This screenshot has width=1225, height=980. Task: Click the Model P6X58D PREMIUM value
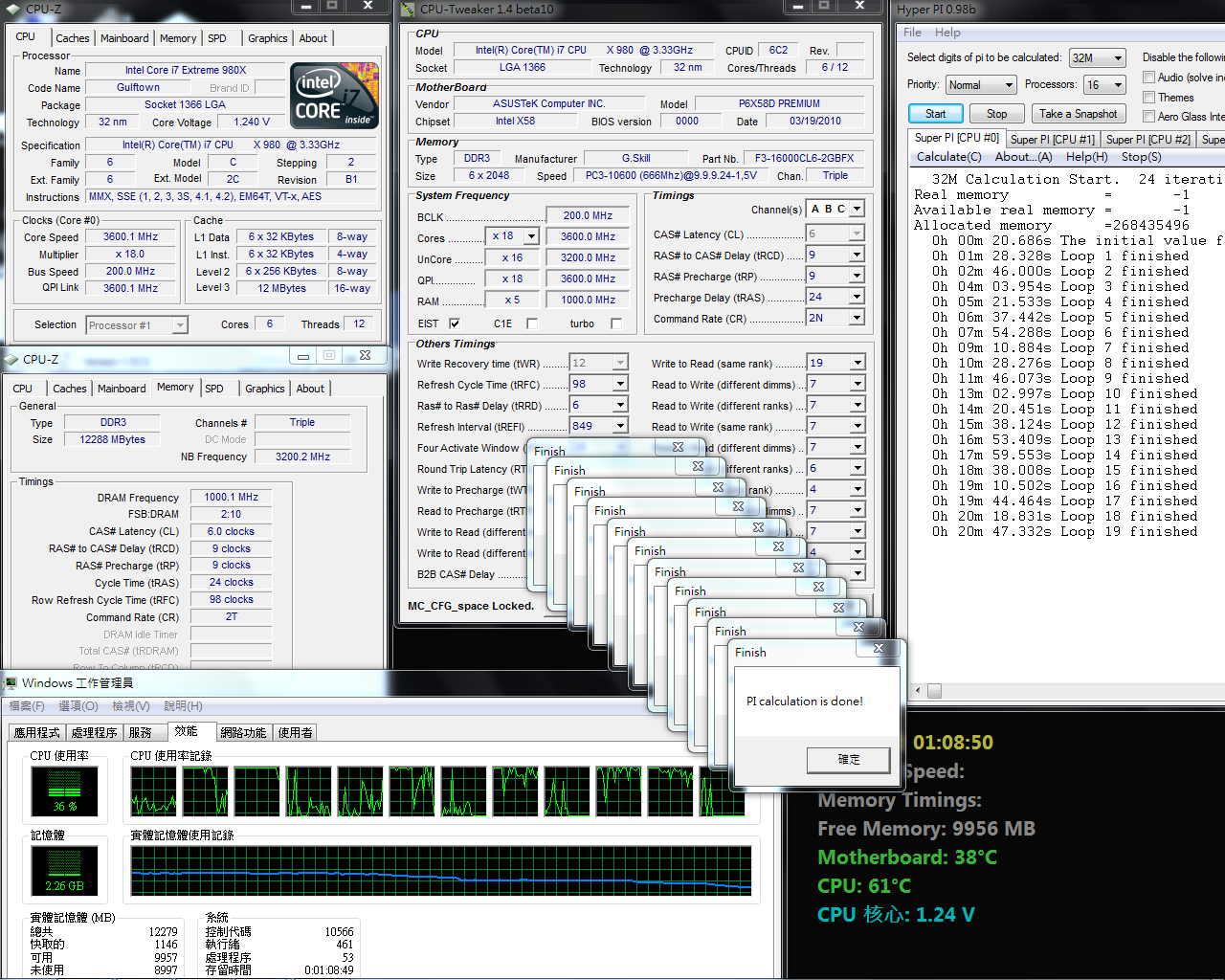click(779, 104)
